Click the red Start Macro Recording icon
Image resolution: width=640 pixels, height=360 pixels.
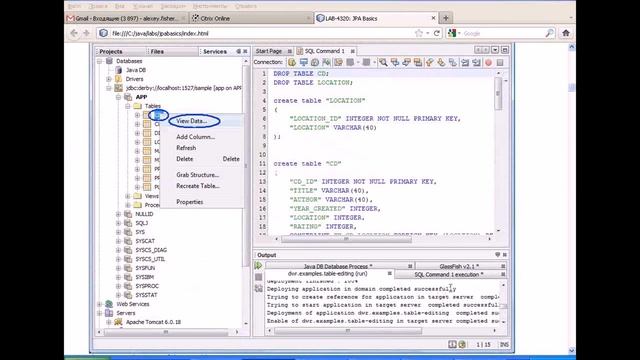[x=488, y=62]
